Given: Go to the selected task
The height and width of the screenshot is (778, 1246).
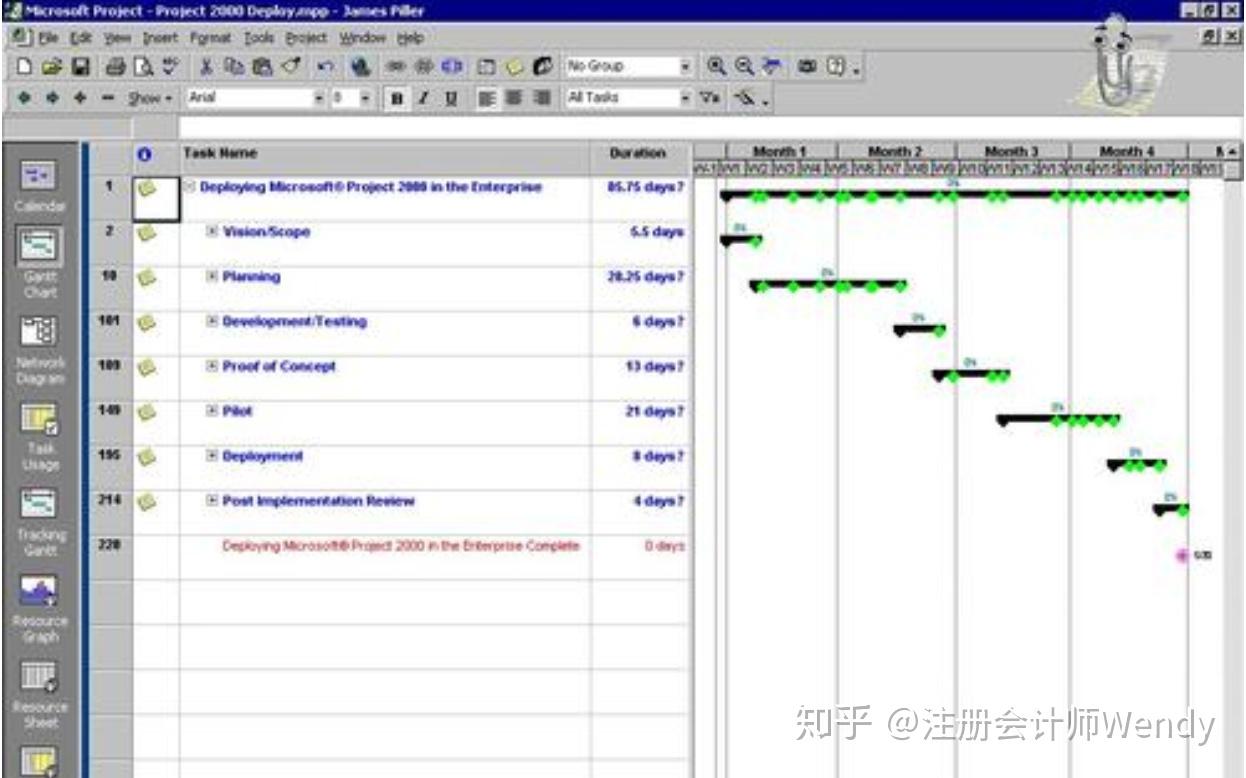Looking at the screenshot, I should [771, 64].
